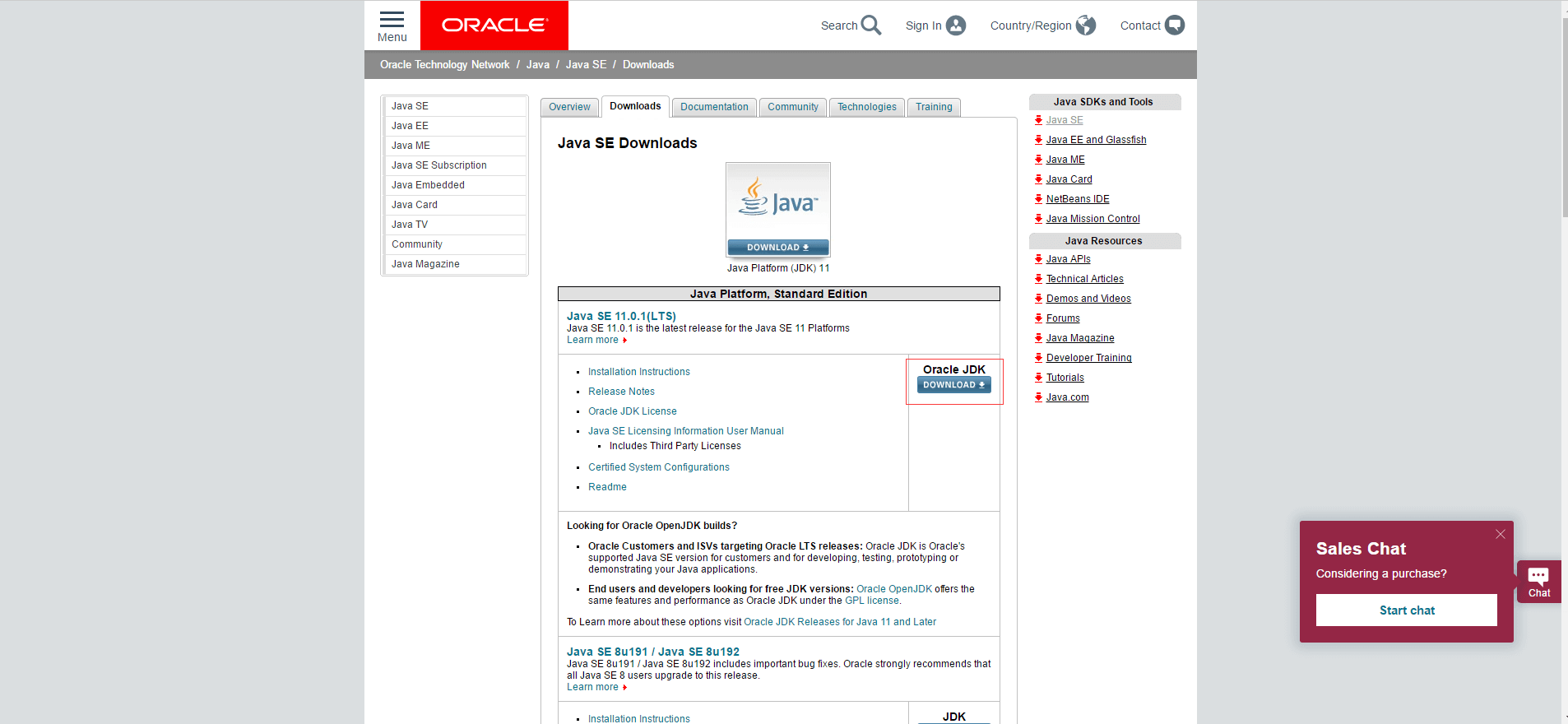Open the NetBeans IDE link
The width and height of the screenshot is (1568, 724).
click(1078, 199)
